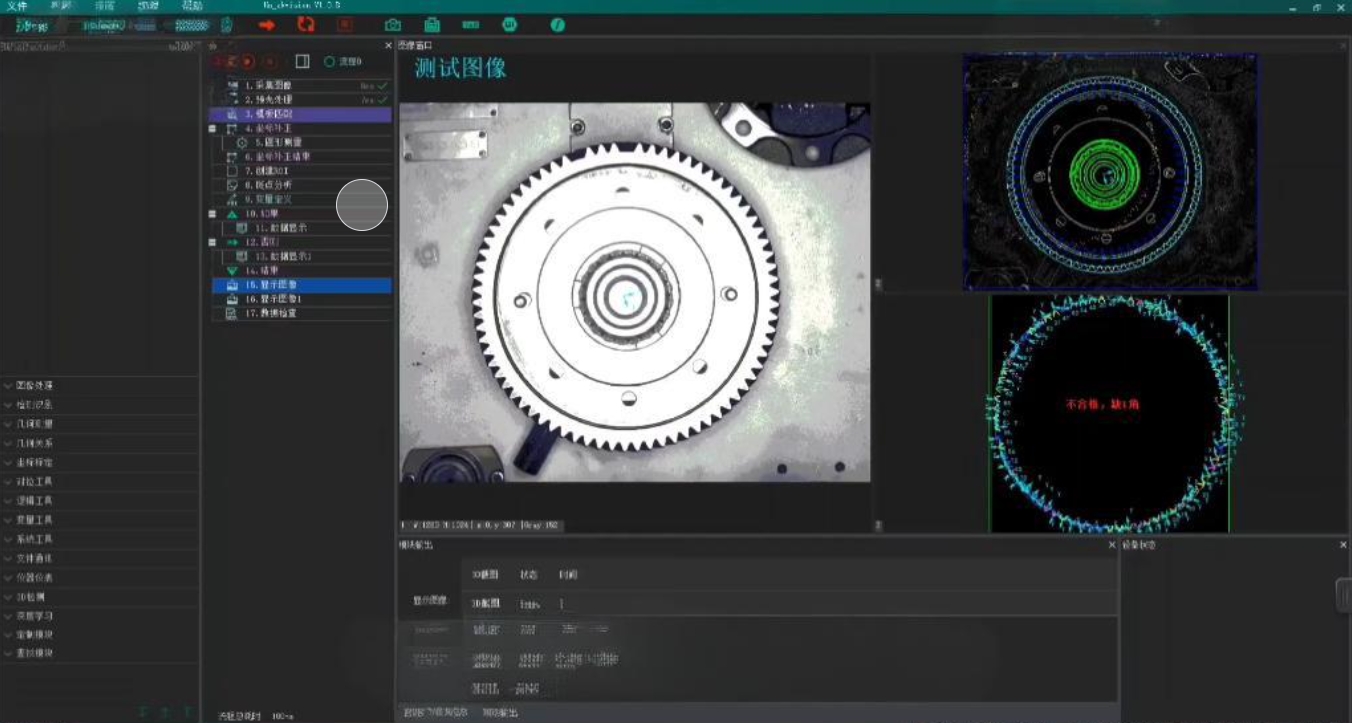The height and width of the screenshot is (723, 1352).
Task: Select step 17 in the flow list
Action: pyautogui.click(x=270, y=313)
